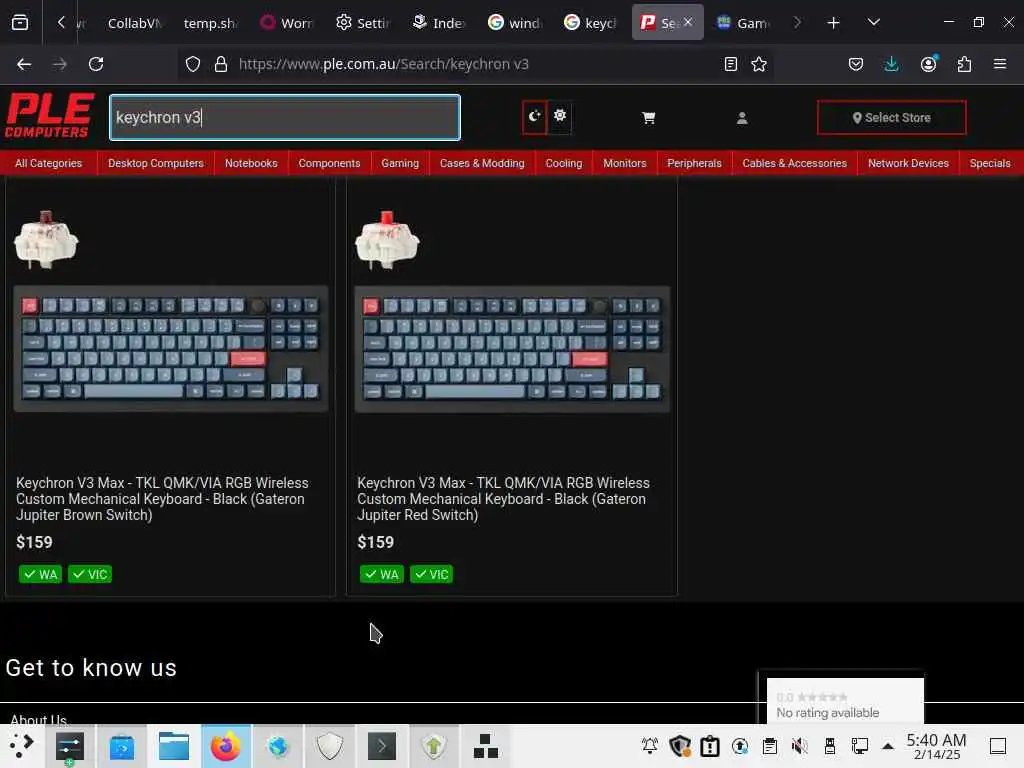Open the About Us footer link
Viewport: 1024px width, 768px height.
pyautogui.click(x=39, y=719)
